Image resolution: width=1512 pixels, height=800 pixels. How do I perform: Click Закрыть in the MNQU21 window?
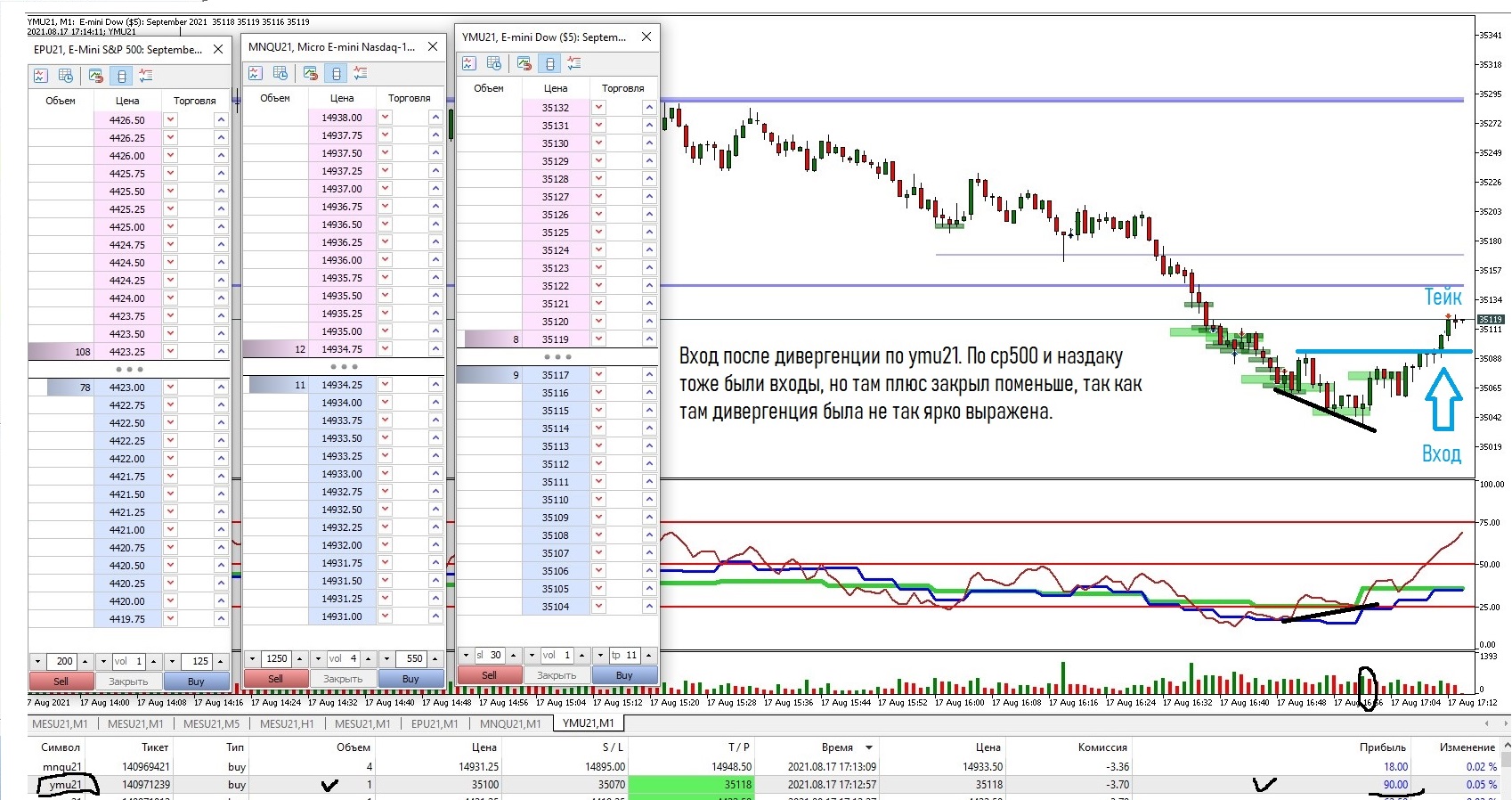tap(343, 679)
